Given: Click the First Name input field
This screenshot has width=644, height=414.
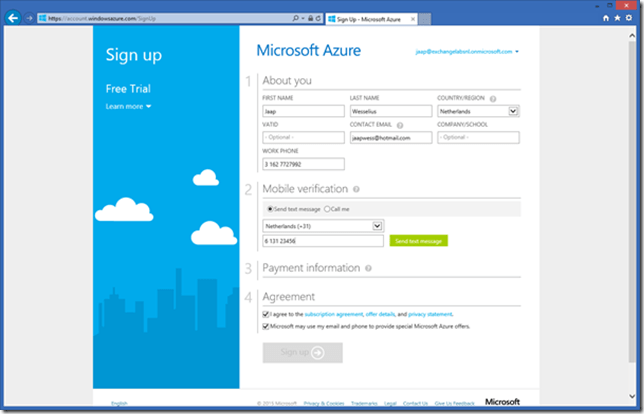Looking at the screenshot, I should pos(302,112).
